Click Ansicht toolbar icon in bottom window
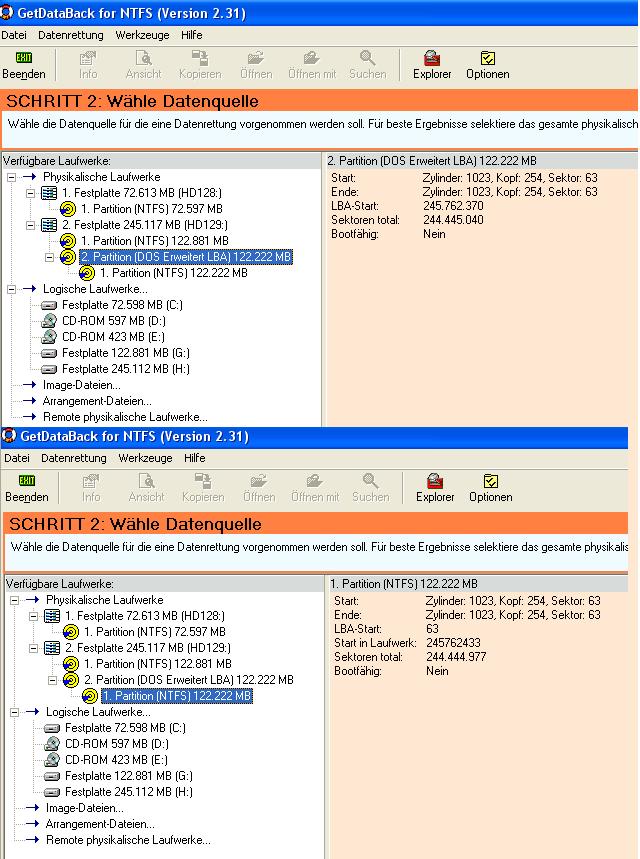The height and width of the screenshot is (859, 640). coord(146,481)
